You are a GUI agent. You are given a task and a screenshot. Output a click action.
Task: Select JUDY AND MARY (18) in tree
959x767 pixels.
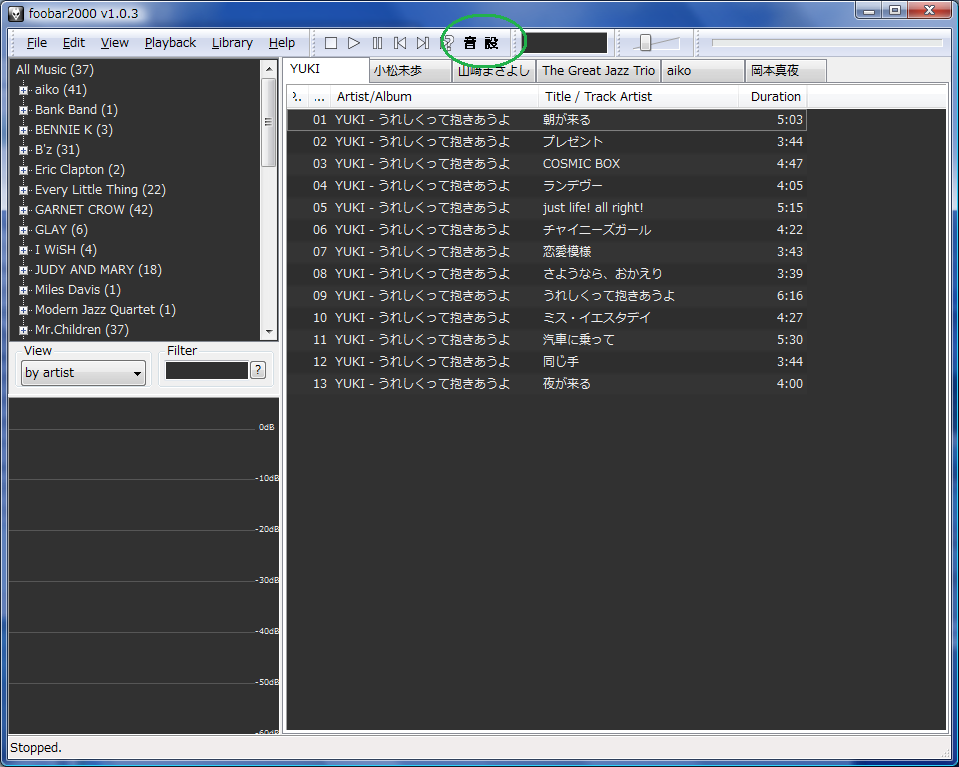(98, 270)
